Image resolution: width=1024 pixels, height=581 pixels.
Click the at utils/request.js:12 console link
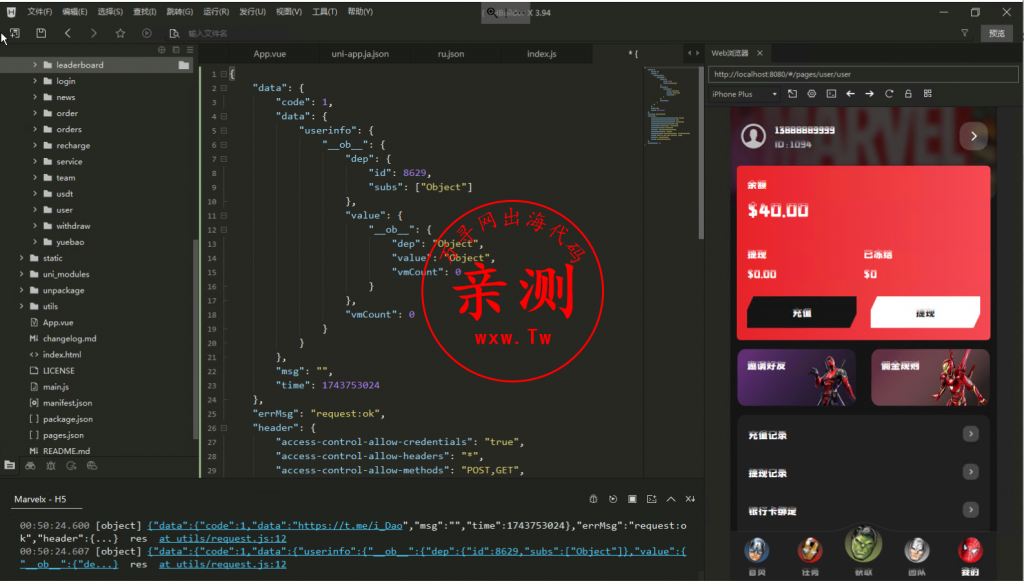(222, 539)
